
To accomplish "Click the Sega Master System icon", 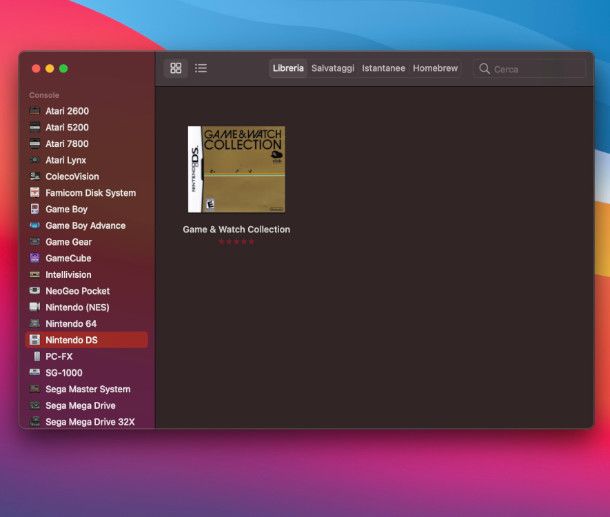I will point(35,389).
